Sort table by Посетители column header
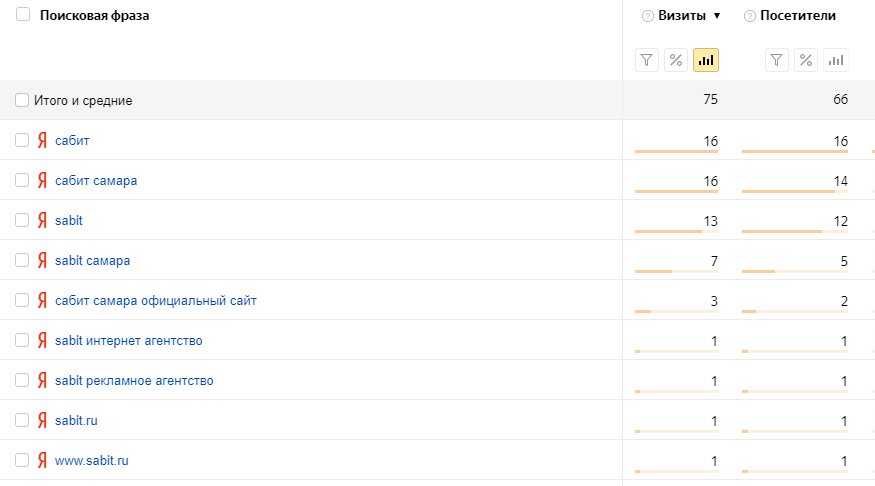Screen dimensions: 875x486 point(797,16)
